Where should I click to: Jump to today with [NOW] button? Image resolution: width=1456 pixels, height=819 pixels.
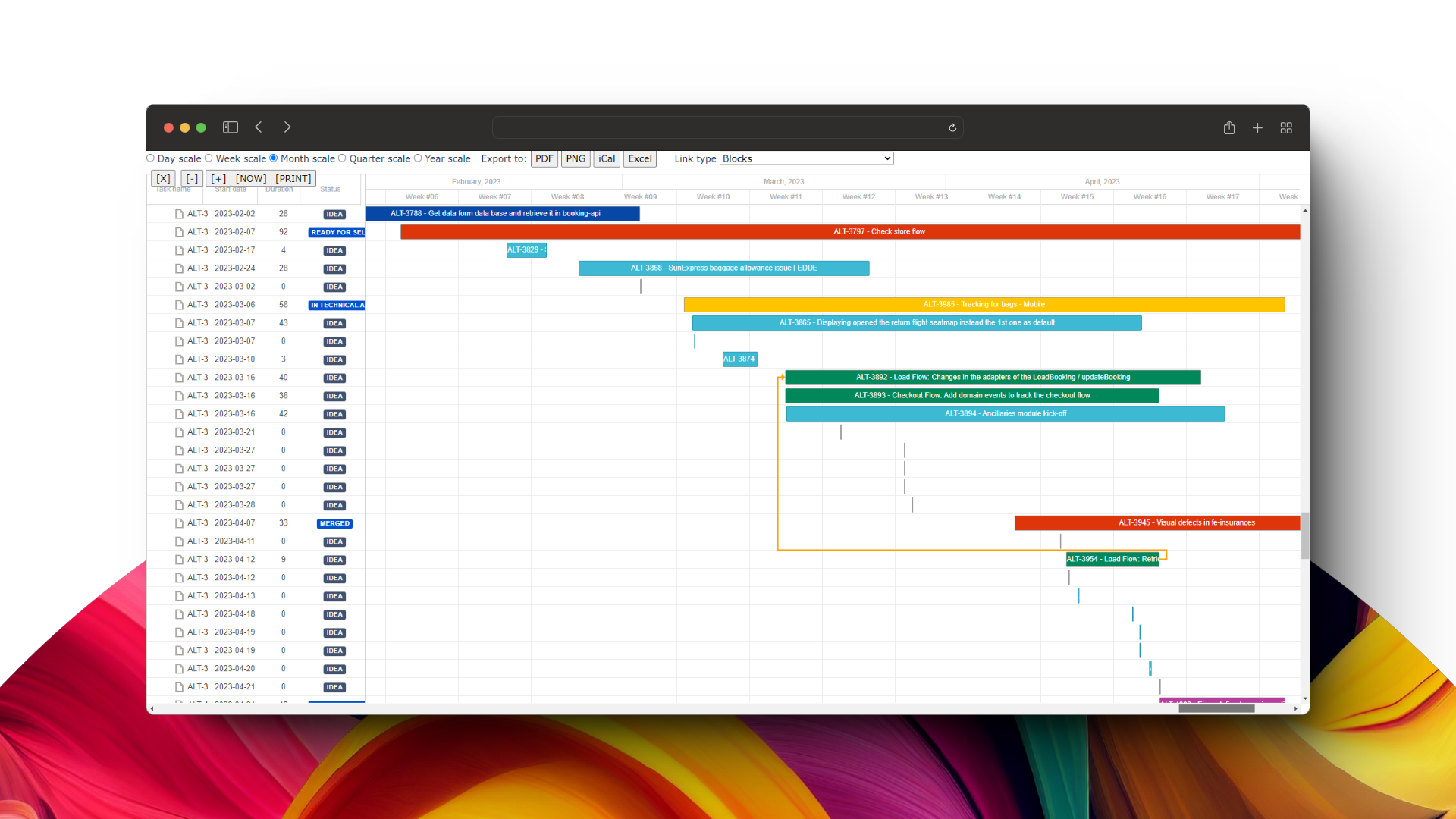click(x=251, y=179)
